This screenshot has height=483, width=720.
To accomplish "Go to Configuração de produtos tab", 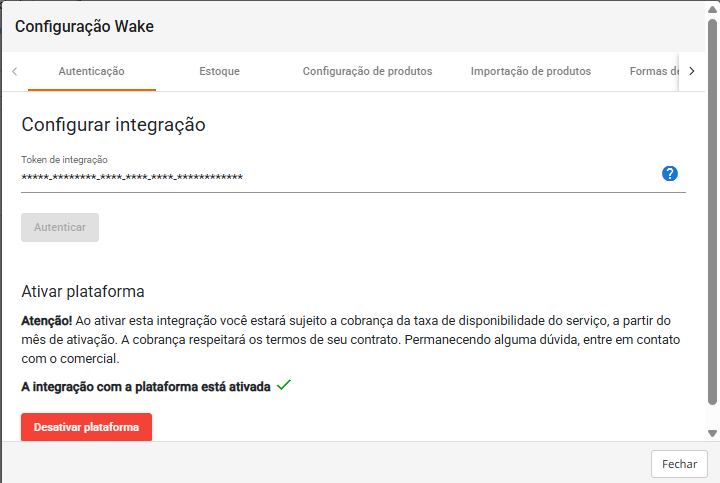I will pyautogui.click(x=367, y=71).
